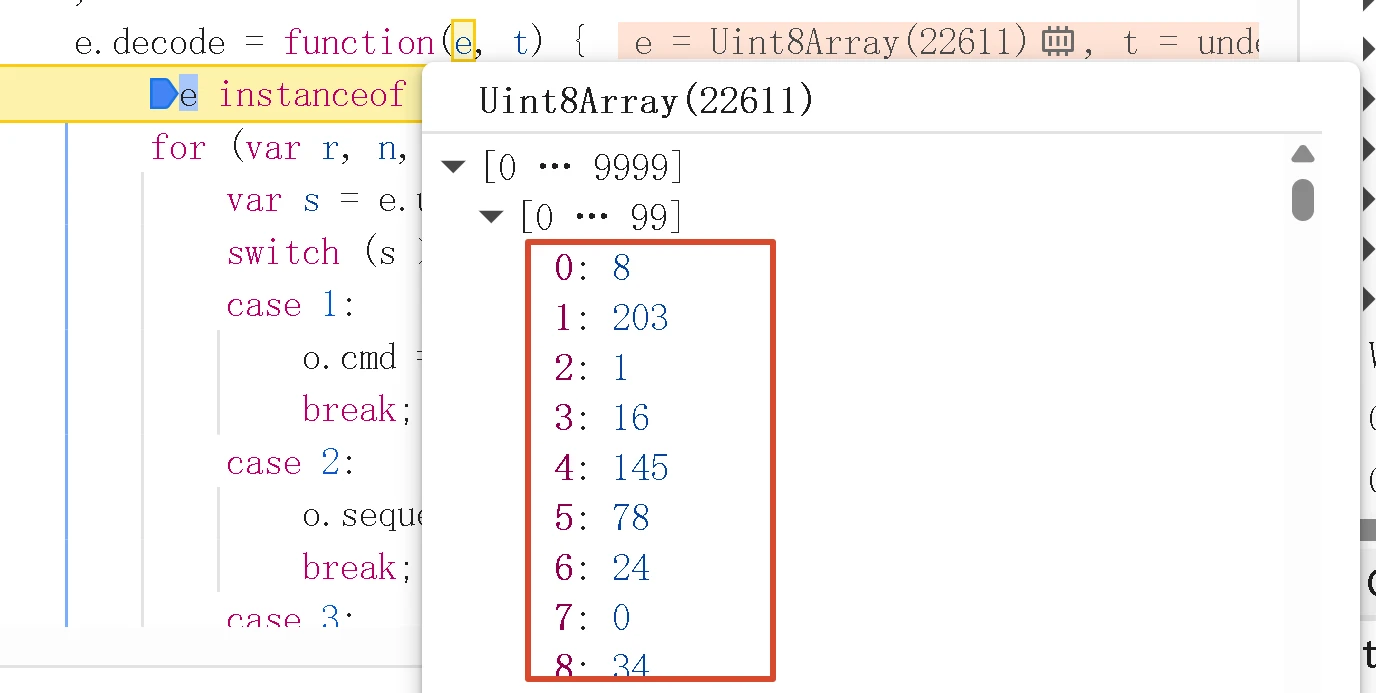Collapse the [0 … 9999] range
This screenshot has height=693, width=1376.
tap(454, 167)
